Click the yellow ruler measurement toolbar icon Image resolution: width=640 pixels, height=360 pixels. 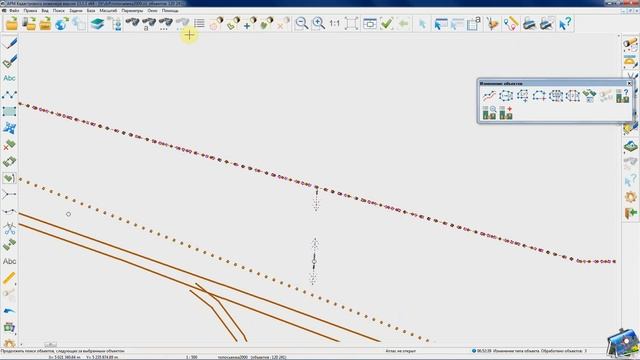pos(511,24)
